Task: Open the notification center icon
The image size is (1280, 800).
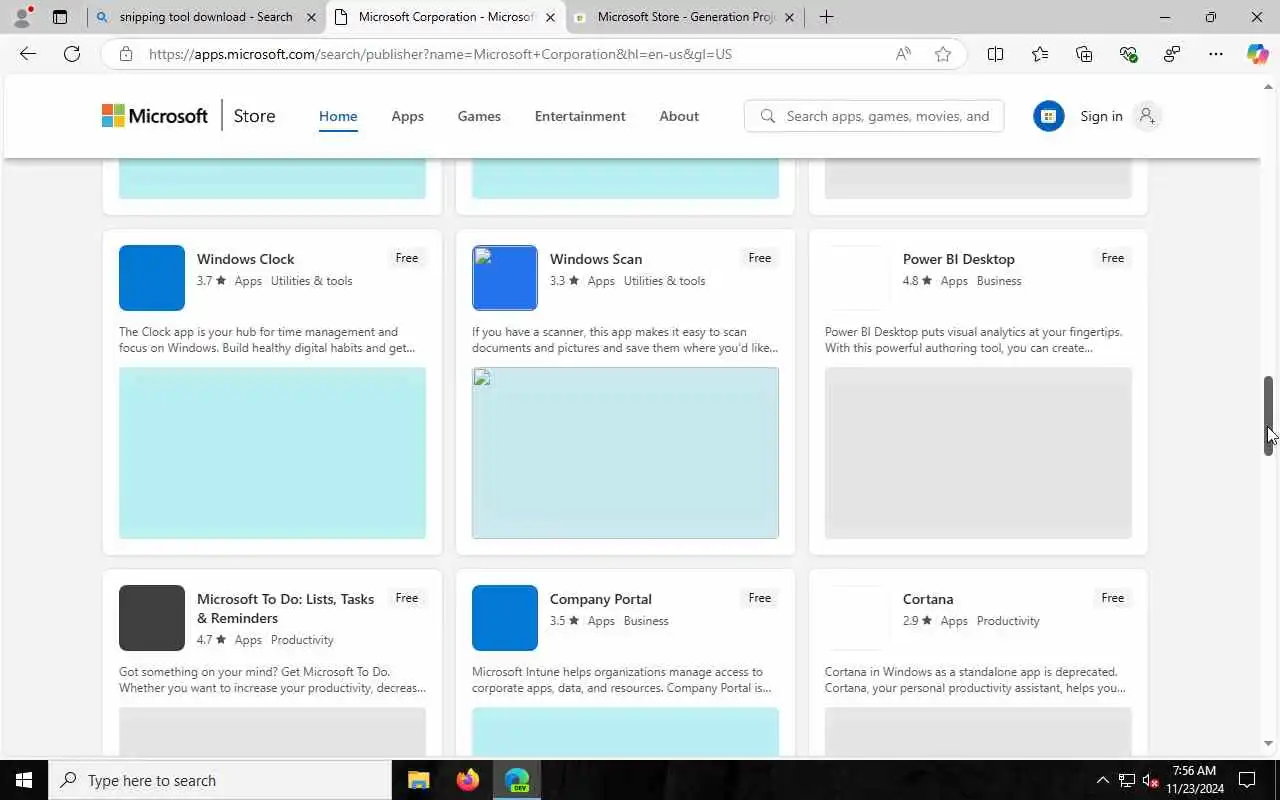Action: pos(1247,780)
